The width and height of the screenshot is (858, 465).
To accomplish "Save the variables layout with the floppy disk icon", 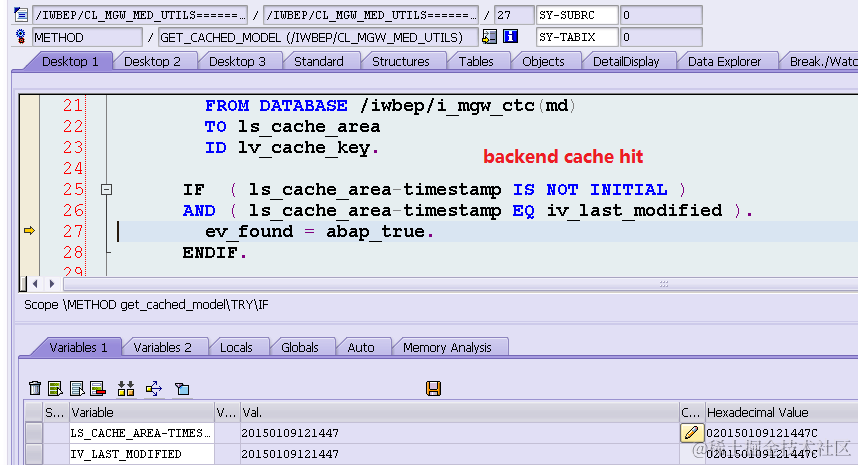I will click(x=433, y=388).
